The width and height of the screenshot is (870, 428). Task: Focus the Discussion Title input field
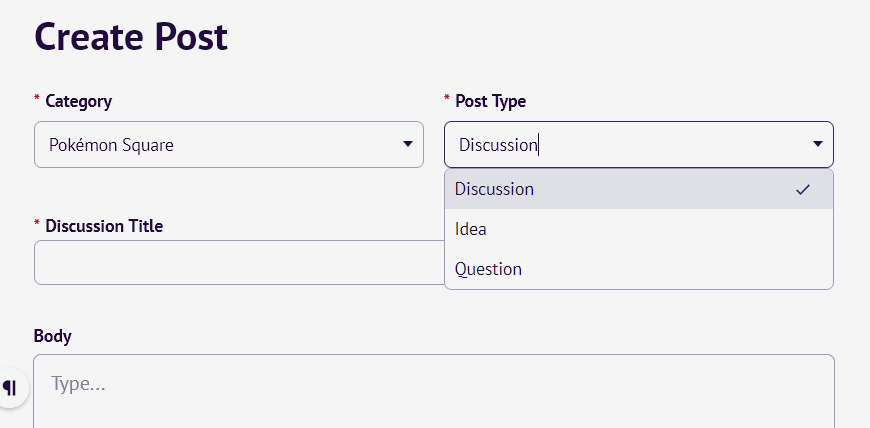239,263
